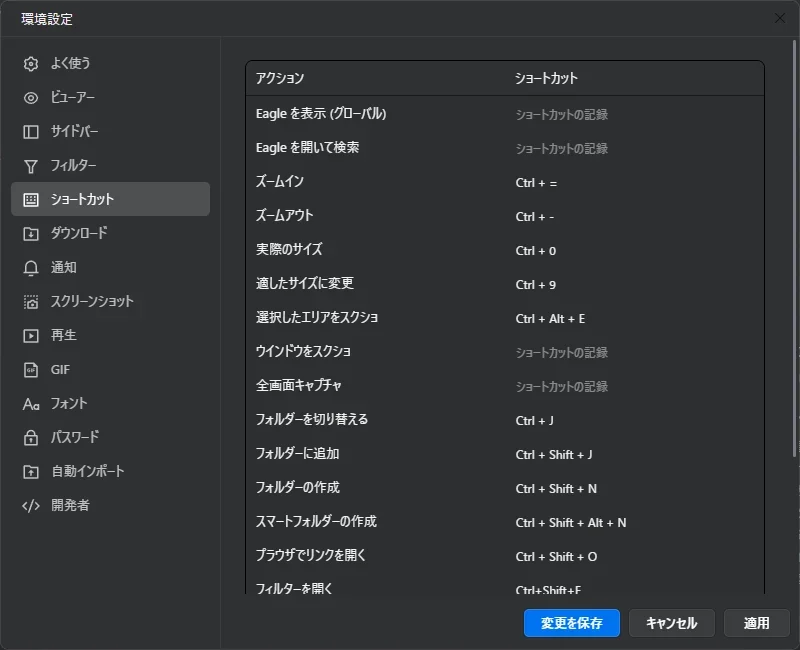
Task: Edit the Ctrl + 9 shortcut field
Action: [536, 285]
